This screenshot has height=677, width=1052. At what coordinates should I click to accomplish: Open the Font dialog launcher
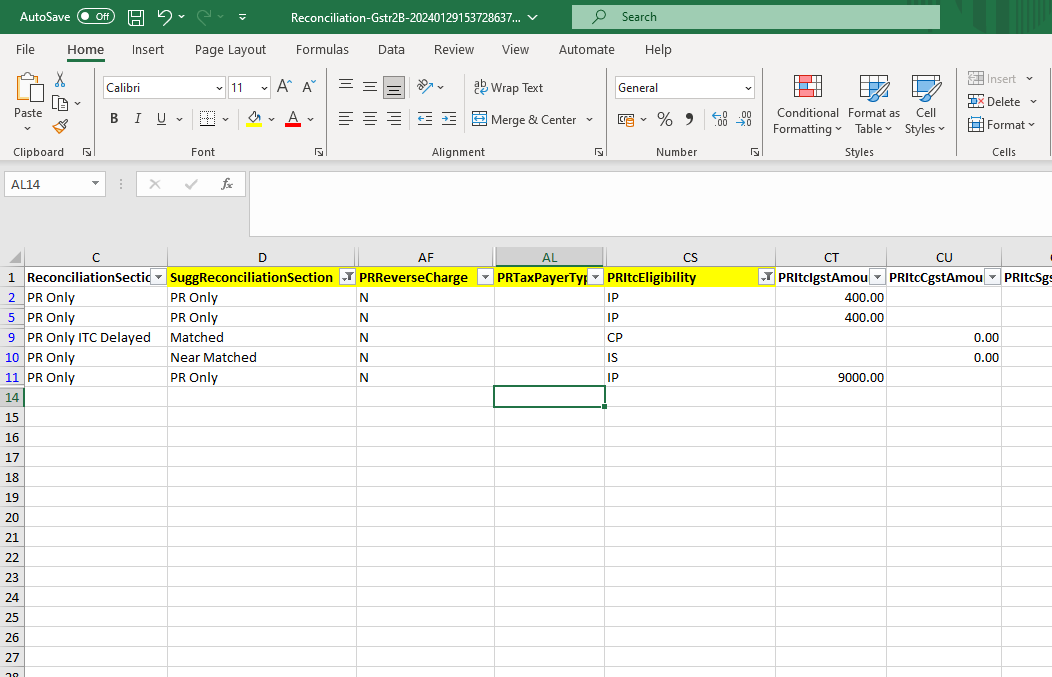coord(319,152)
